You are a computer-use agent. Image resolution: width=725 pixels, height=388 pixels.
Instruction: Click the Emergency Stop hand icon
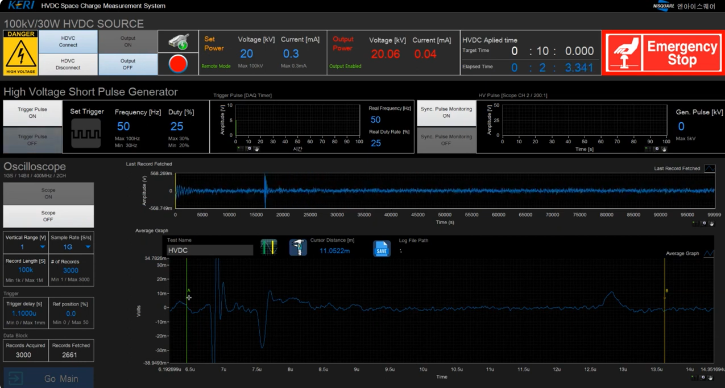[x=622, y=52]
